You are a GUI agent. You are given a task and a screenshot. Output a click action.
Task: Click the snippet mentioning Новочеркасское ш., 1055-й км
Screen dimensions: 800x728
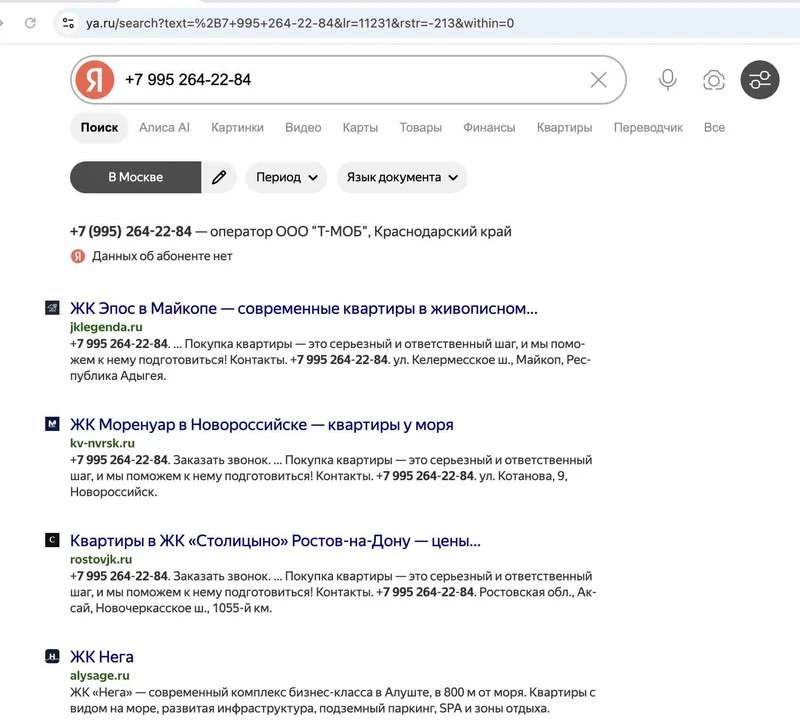click(333, 592)
